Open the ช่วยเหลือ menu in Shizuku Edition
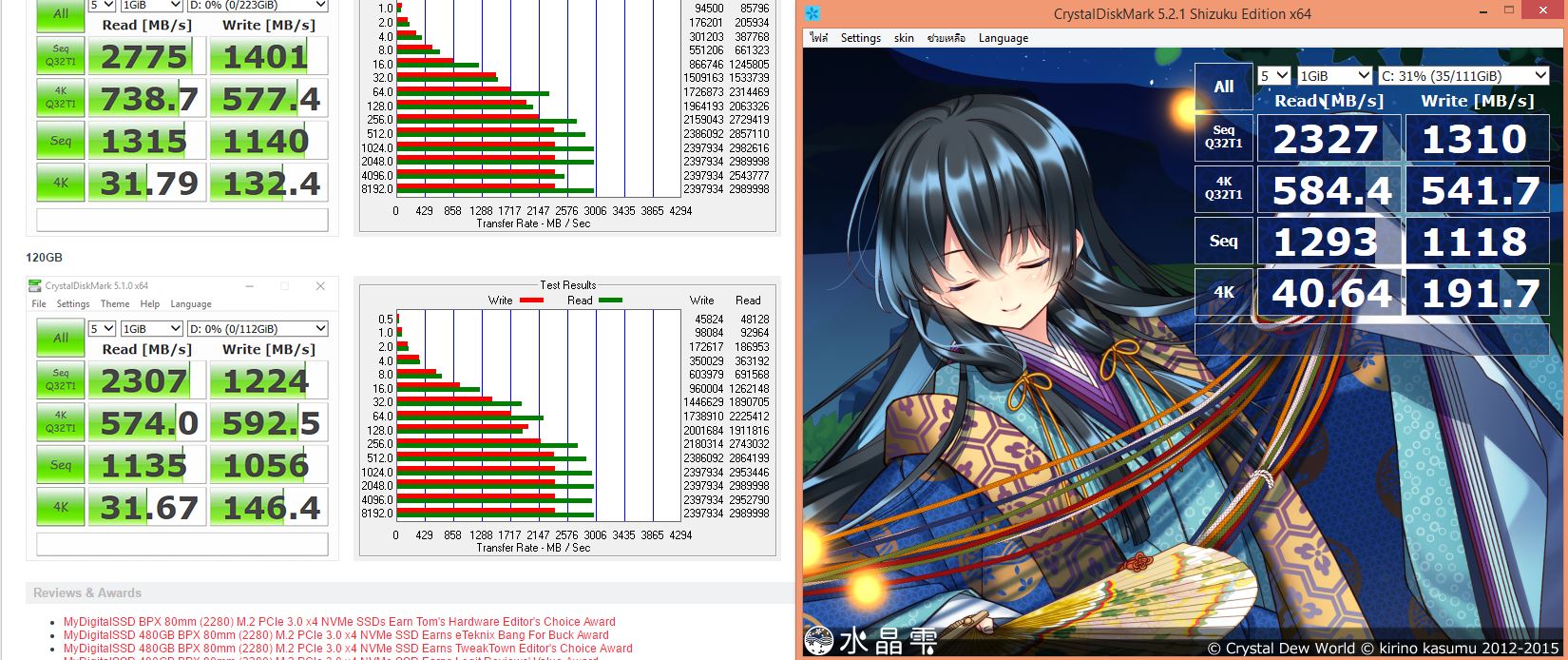The image size is (1568, 660). point(947,38)
